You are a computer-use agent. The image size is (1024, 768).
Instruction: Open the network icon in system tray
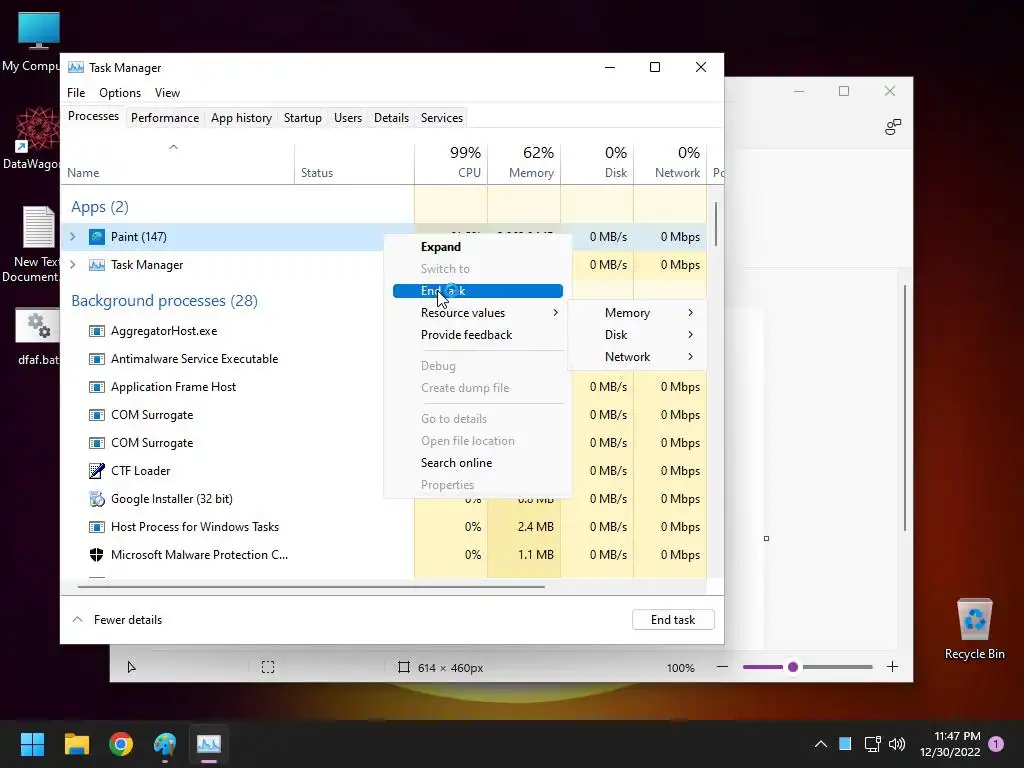pos(872,744)
